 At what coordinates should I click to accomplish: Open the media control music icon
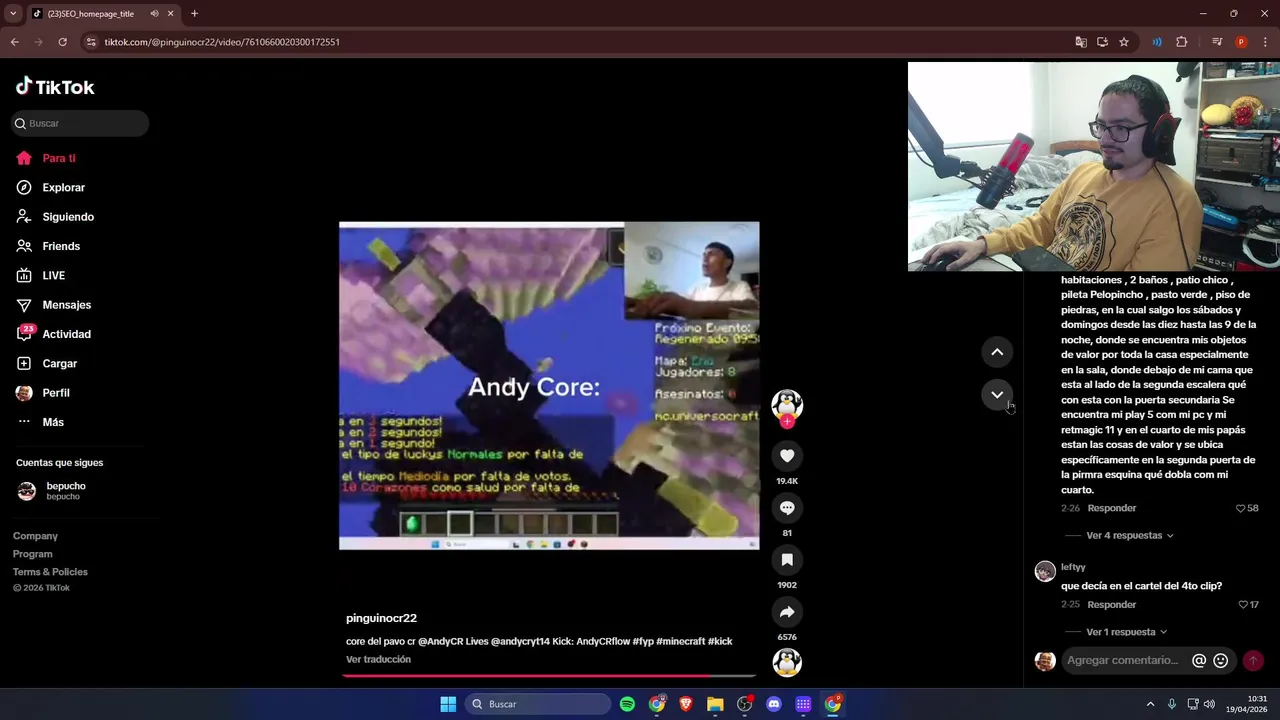click(x=1217, y=42)
